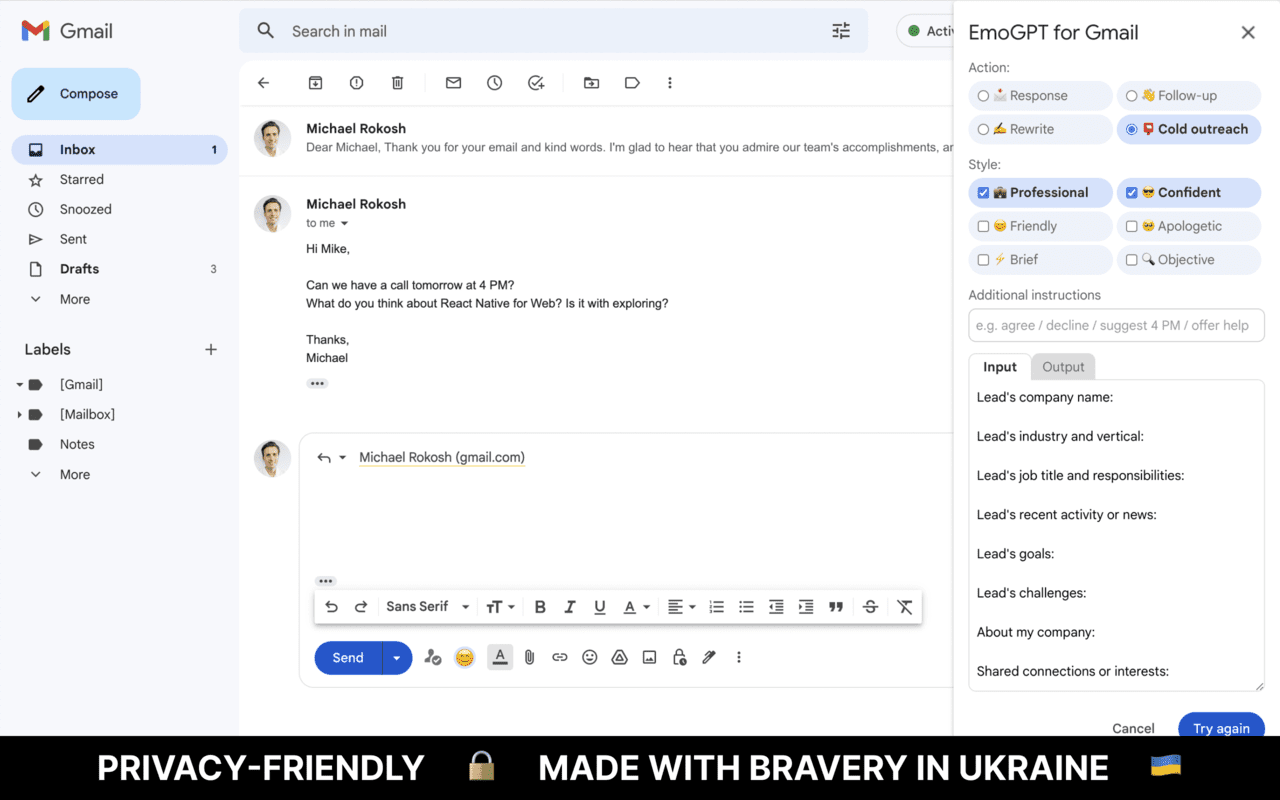Screen dimensions: 1280x800
Task: Select the Rewrite action radio
Action: click(984, 129)
